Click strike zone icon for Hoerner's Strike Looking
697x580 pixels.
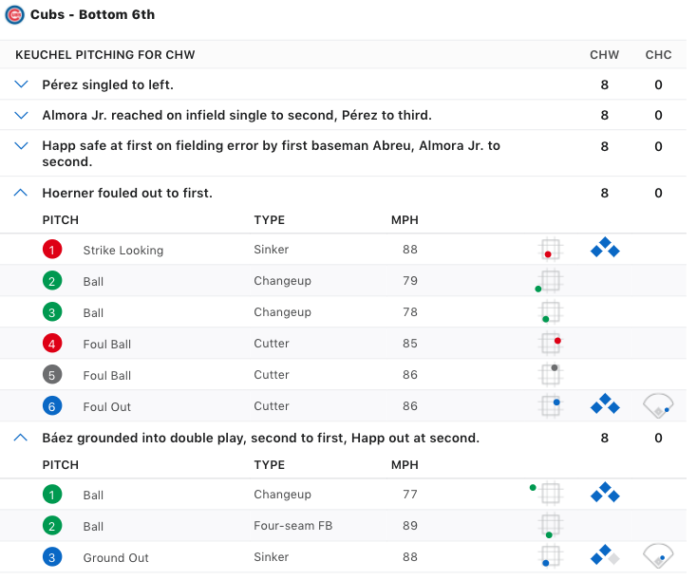(x=549, y=249)
